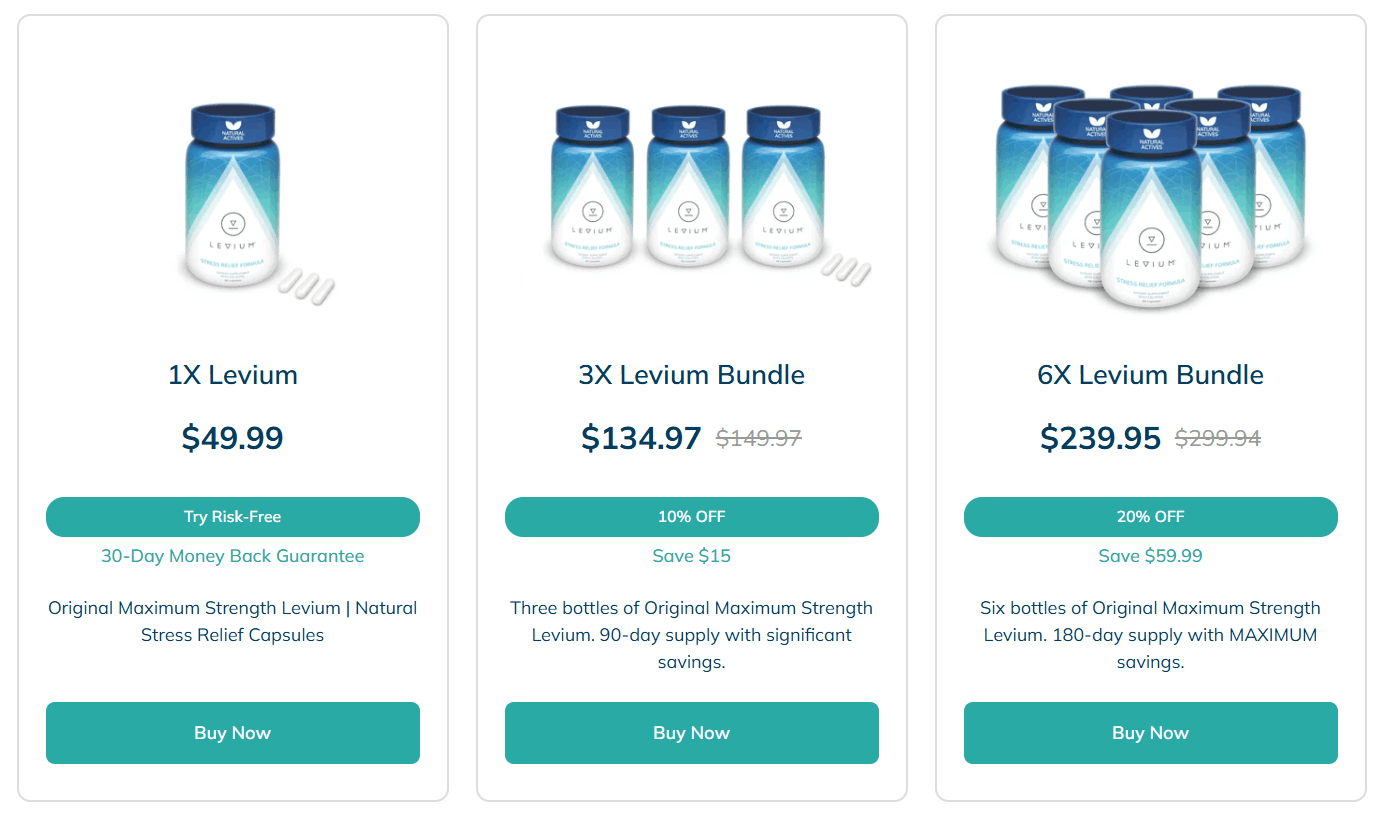The width and height of the screenshot is (1383, 817).
Task: Click the crossed-out $149.97 price
Action: pos(758,437)
